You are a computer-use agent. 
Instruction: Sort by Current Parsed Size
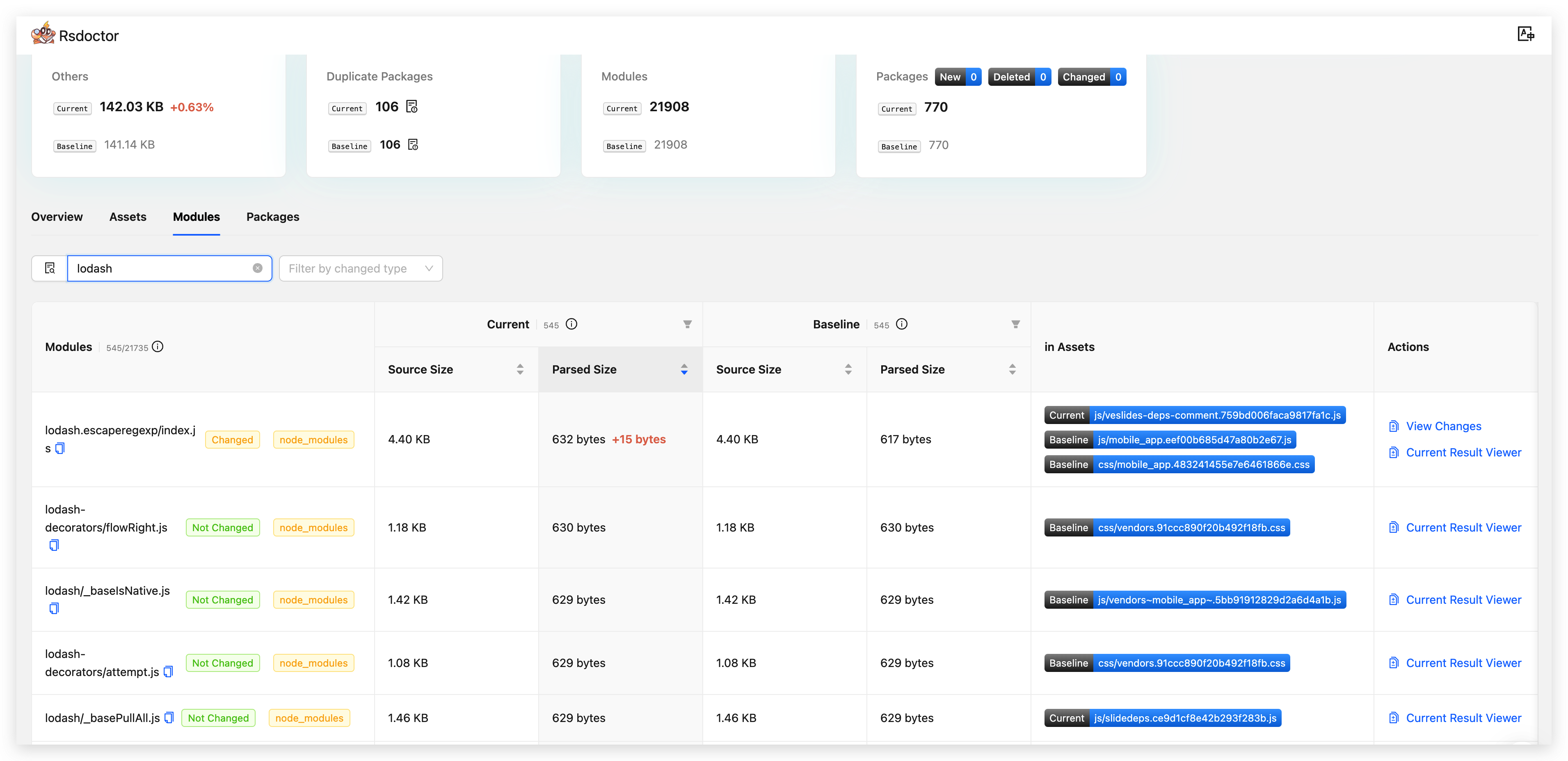tap(684, 369)
